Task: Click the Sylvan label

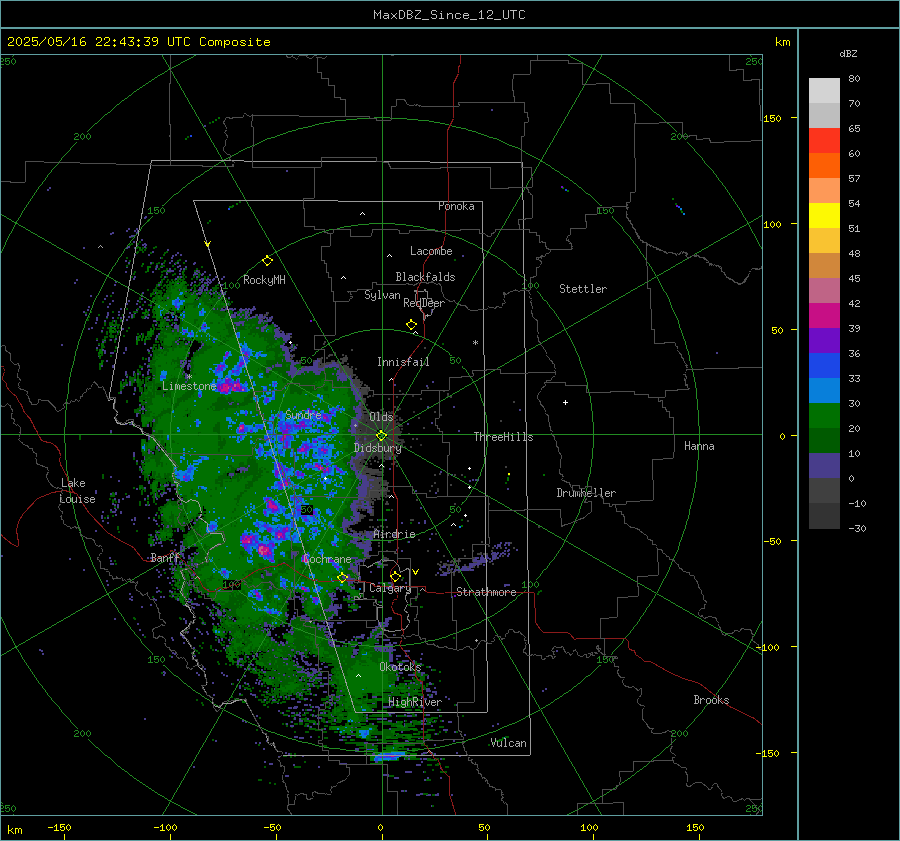Action: [x=382, y=295]
